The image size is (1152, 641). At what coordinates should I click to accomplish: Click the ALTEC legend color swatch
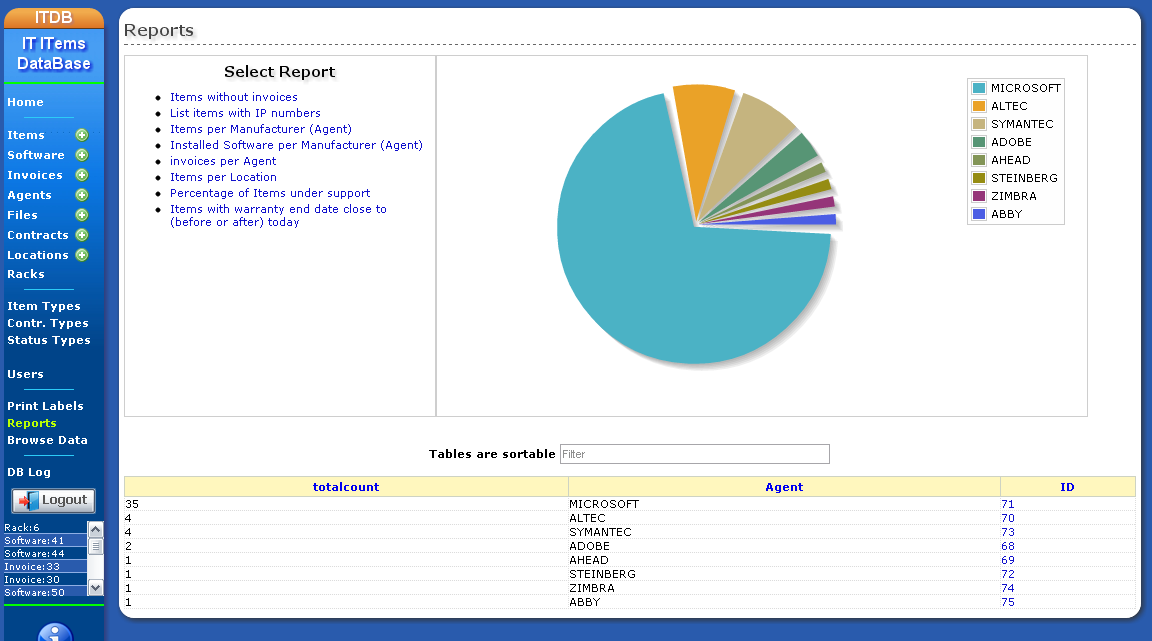[979, 106]
